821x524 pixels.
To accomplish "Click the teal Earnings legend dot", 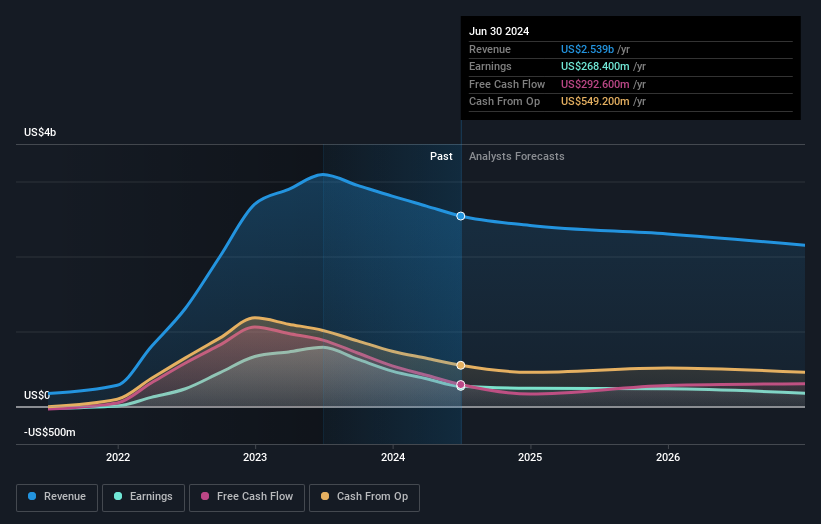I will [118, 496].
